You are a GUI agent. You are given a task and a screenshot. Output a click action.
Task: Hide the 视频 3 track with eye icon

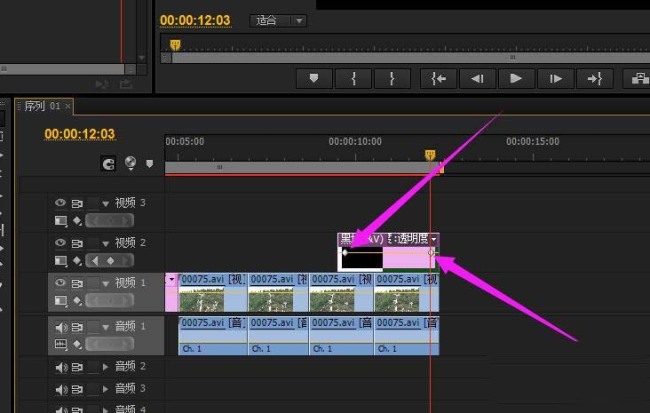click(x=60, y=202)
